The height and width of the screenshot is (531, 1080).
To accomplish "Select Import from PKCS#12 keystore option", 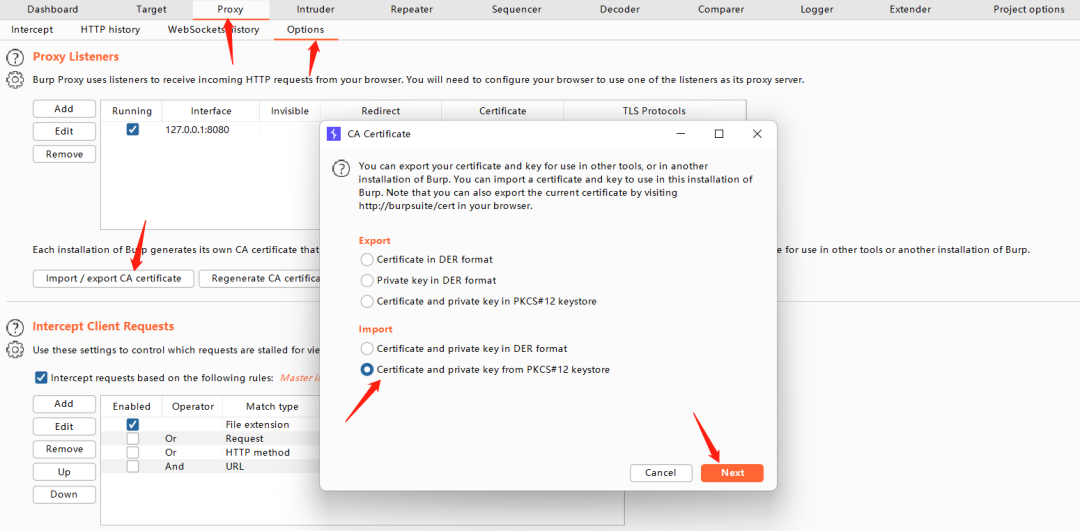I will tap(367, 370).
